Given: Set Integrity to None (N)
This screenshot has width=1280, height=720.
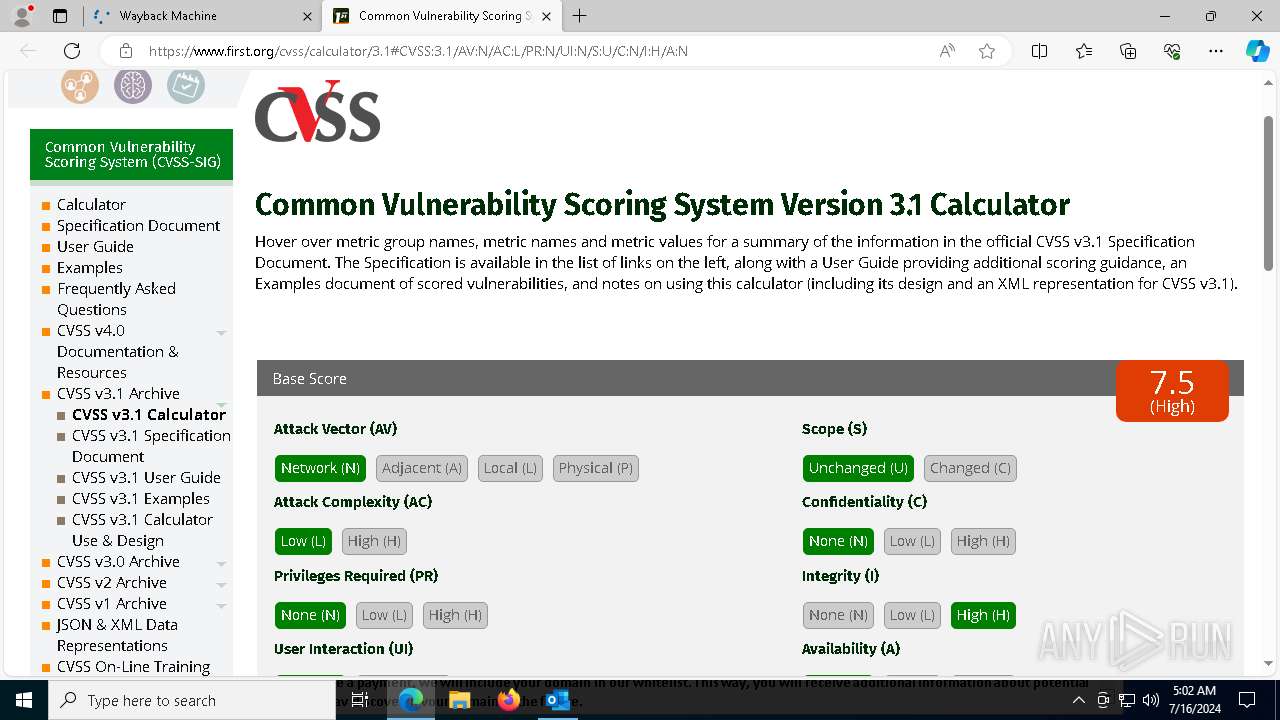Looking at the screenshot, I should click(838, 615).
